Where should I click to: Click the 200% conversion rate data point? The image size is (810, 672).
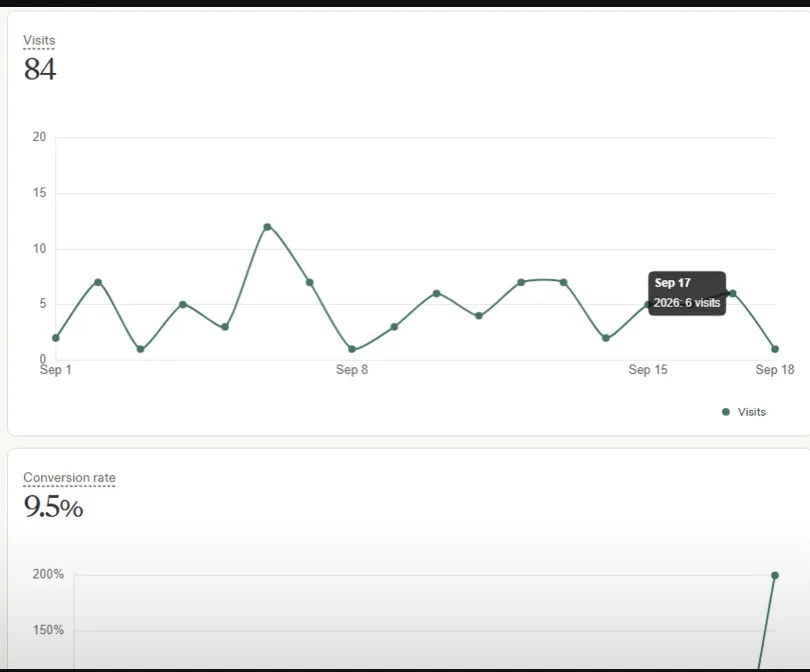point(775,575)
